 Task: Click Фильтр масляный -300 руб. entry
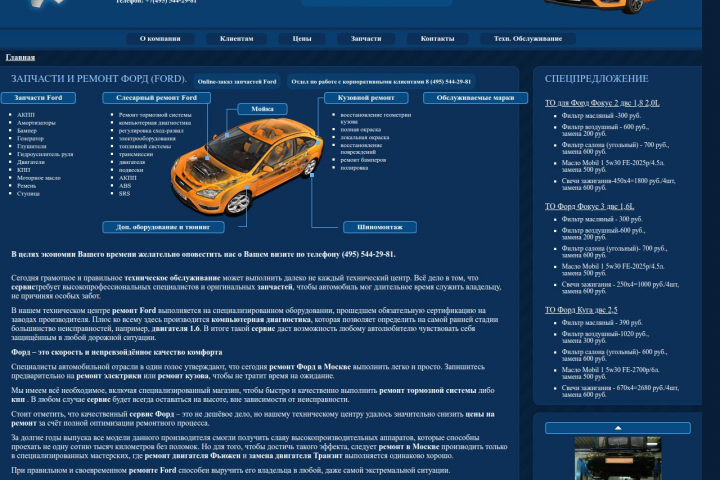(601, 116)
